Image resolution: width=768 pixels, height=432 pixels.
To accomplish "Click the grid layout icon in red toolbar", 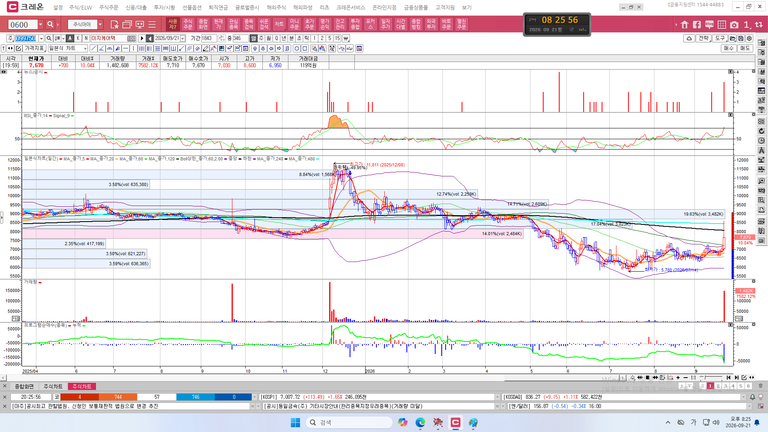I will coord(721,24).
